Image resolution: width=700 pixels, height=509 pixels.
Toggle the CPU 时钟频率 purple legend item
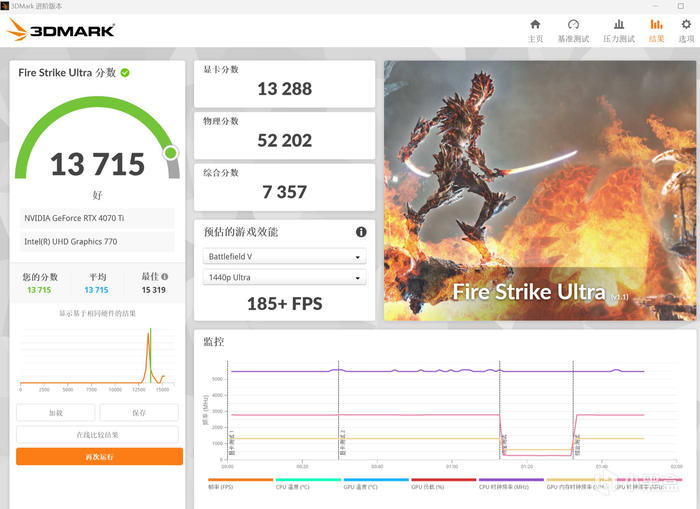(x=511, y=484)
